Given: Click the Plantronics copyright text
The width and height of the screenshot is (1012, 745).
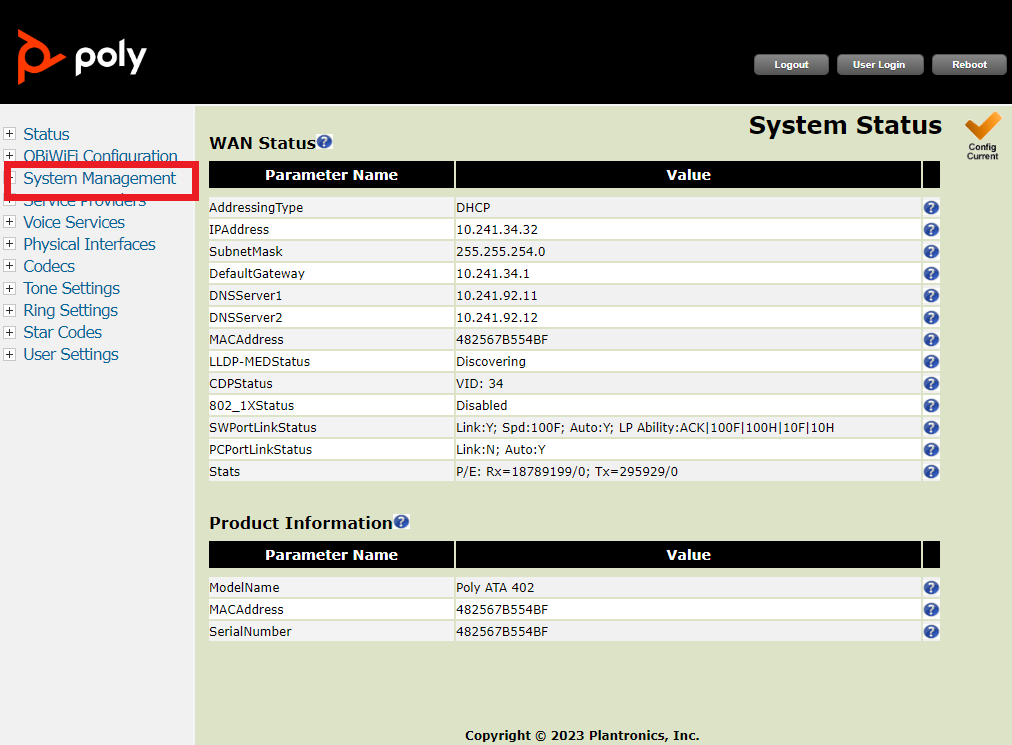Looking at the screenshot, I should click(x=582, y=735).
